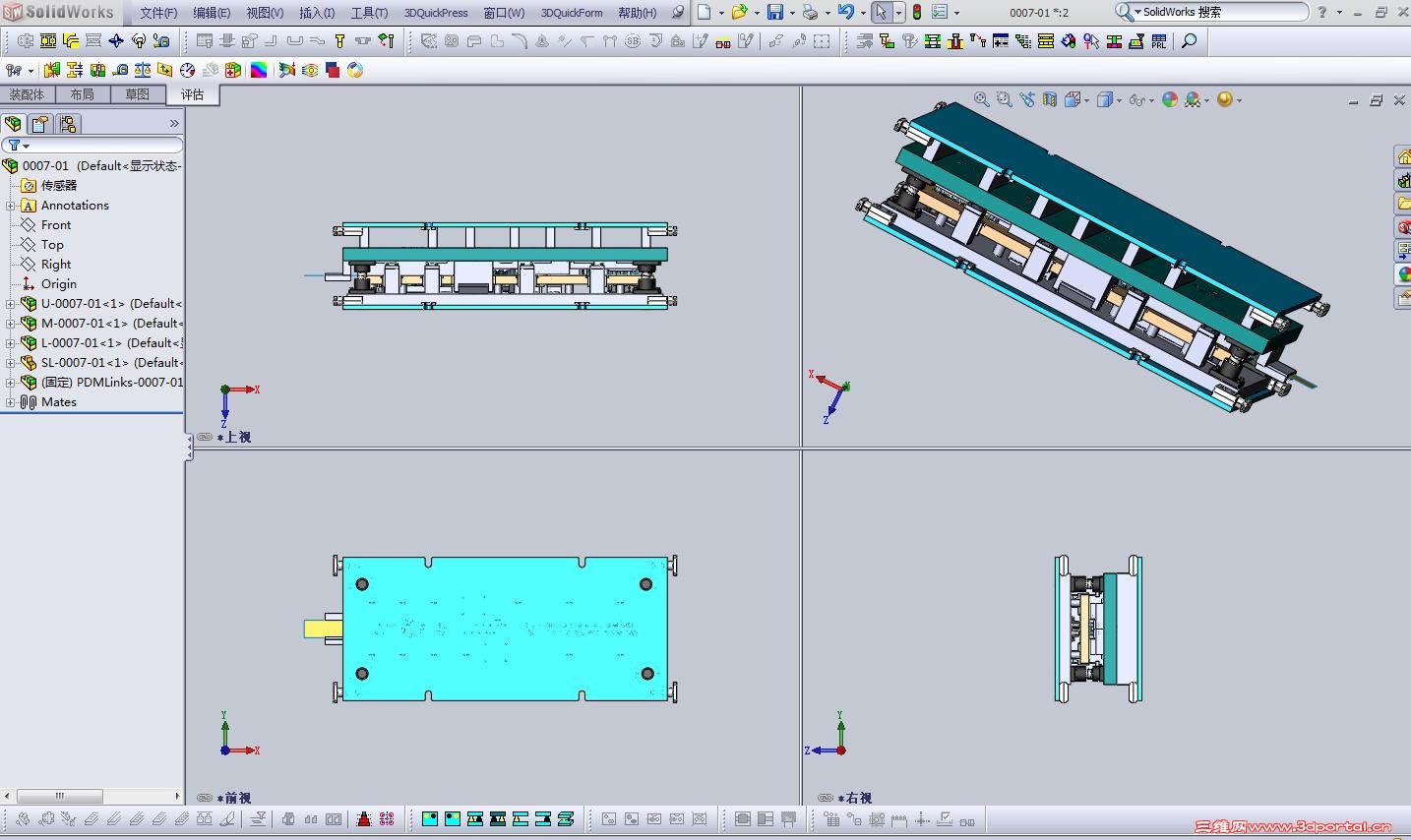Toggle the view link icon beside 右视 label
This screenshot has width=1411, height=840.
[x=826, y=798]
